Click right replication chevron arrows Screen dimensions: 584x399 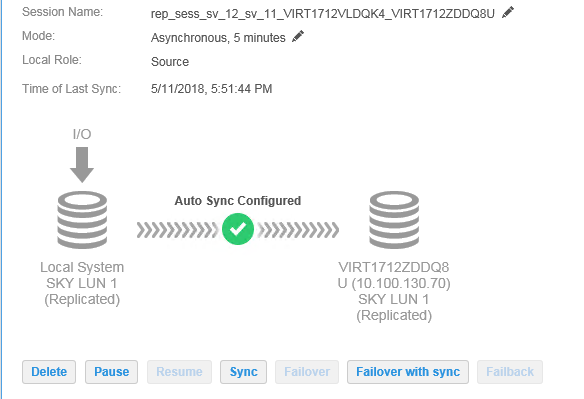[x=298, y=230]
